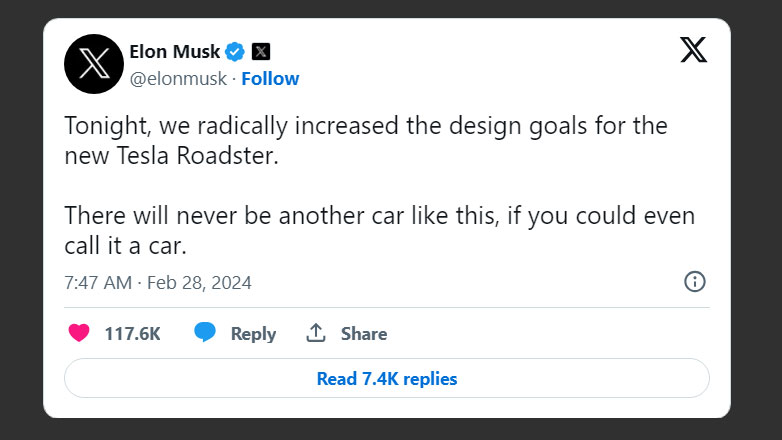Open the @elonmusk handle link
The image size is (782, 440).
click(178, 78)
